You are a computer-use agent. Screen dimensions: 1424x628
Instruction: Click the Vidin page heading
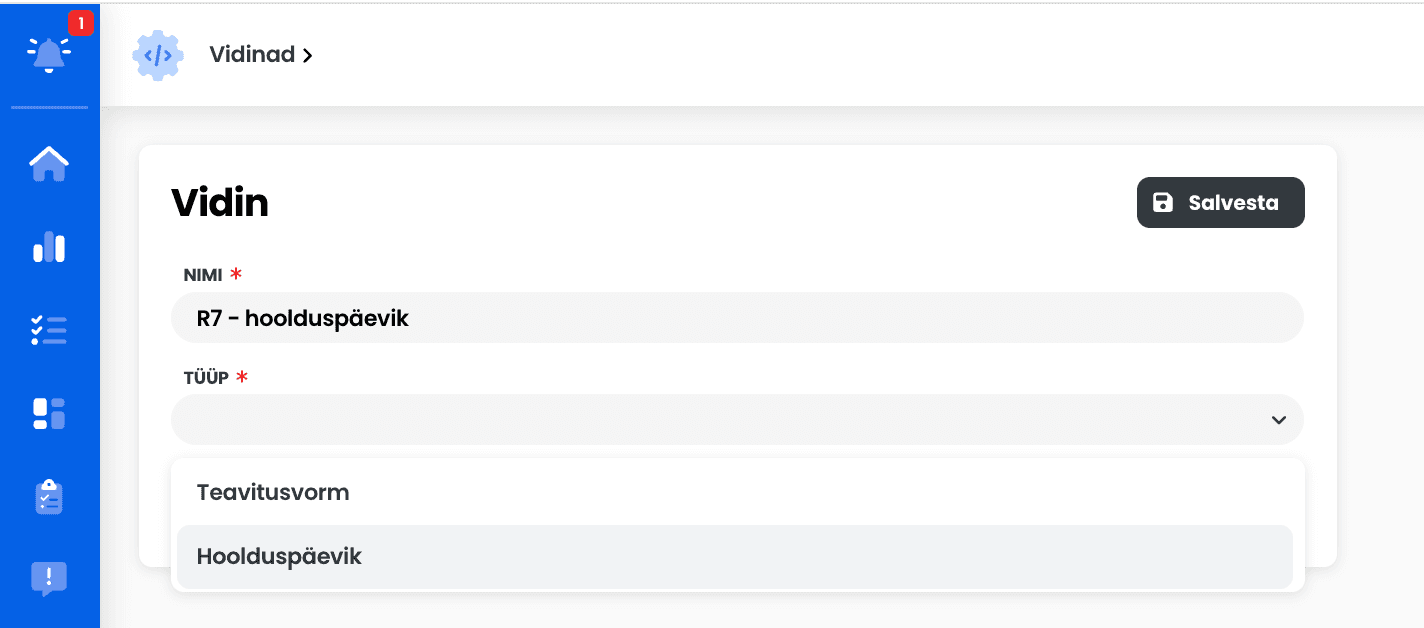[220, 203]
